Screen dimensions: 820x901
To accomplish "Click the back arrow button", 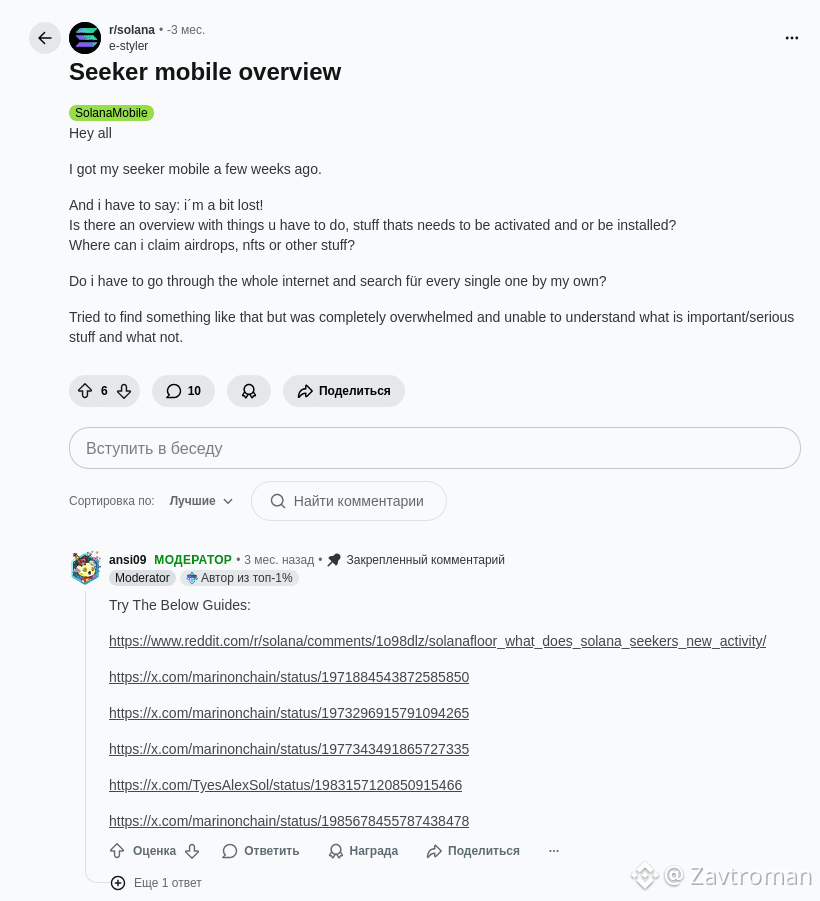I will 45,38.
